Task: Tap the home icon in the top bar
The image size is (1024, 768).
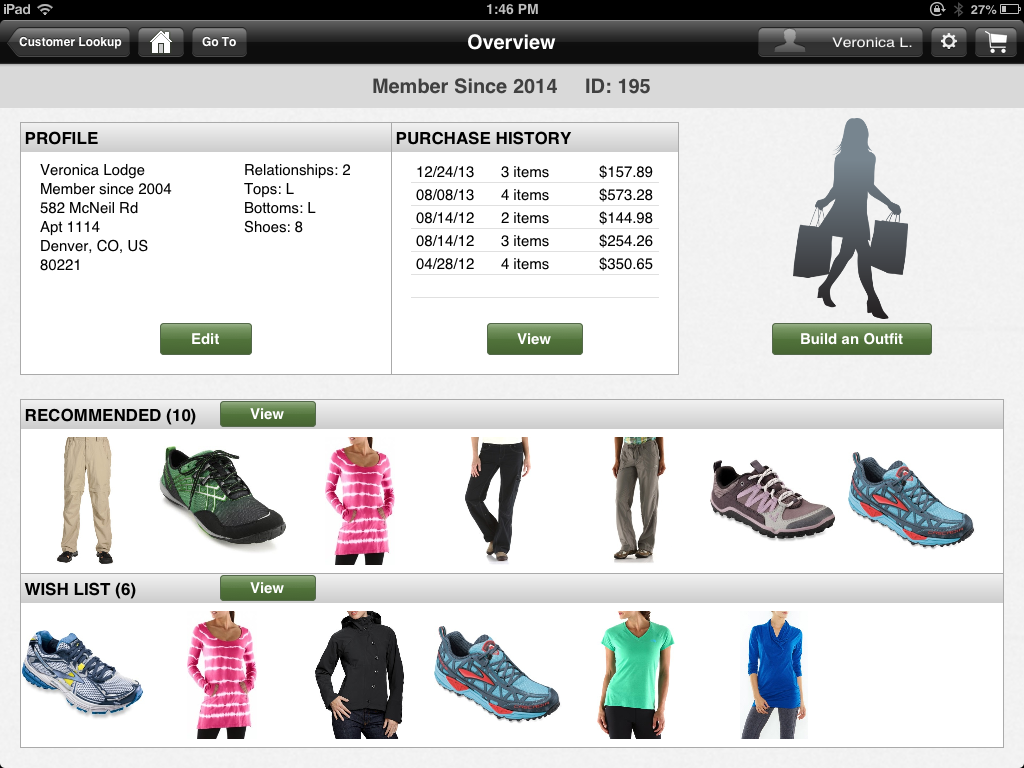Action: [x=160, y=42]
